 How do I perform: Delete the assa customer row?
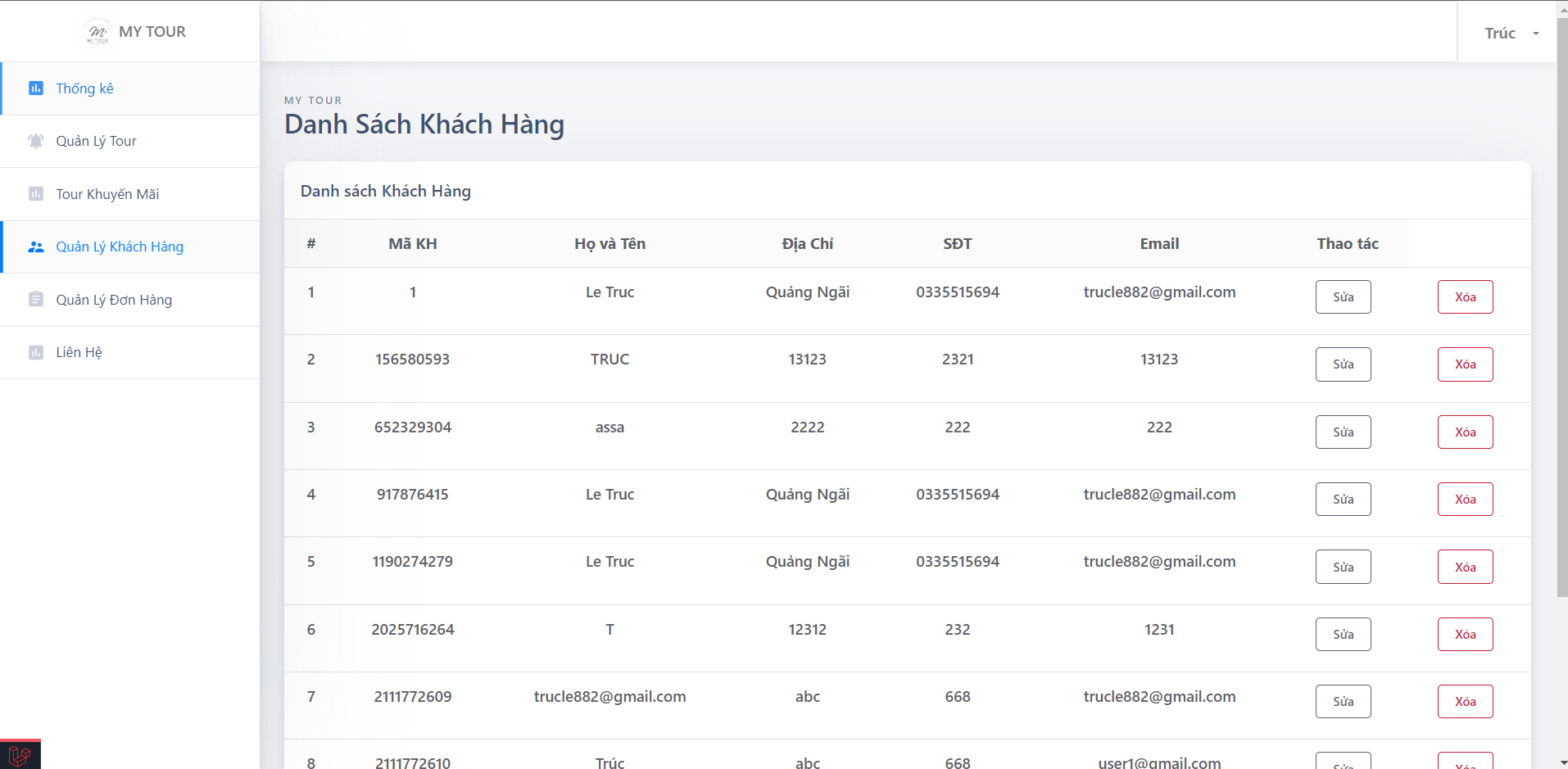tap(1465, 432)
